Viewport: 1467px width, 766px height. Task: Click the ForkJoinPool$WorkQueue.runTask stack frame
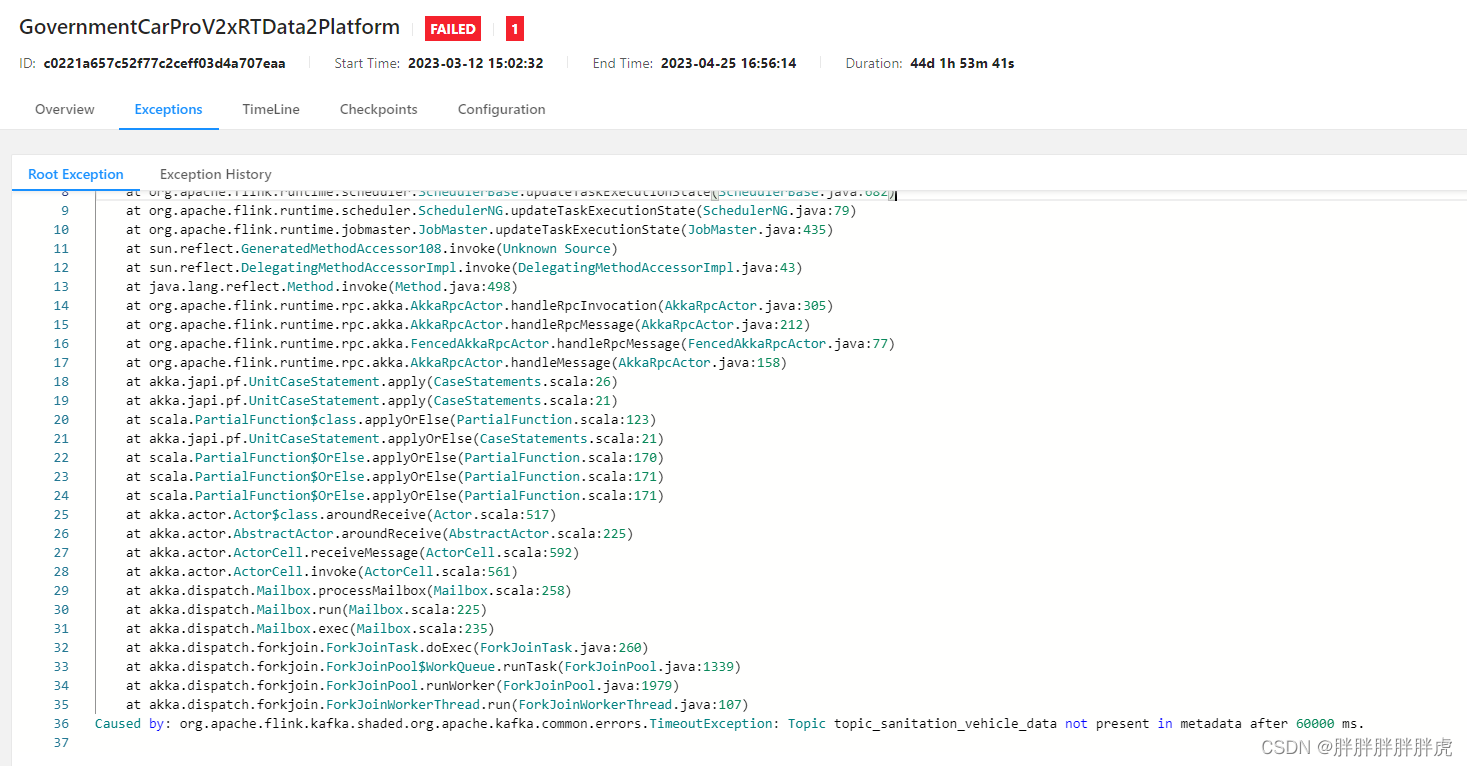point(433,667)
